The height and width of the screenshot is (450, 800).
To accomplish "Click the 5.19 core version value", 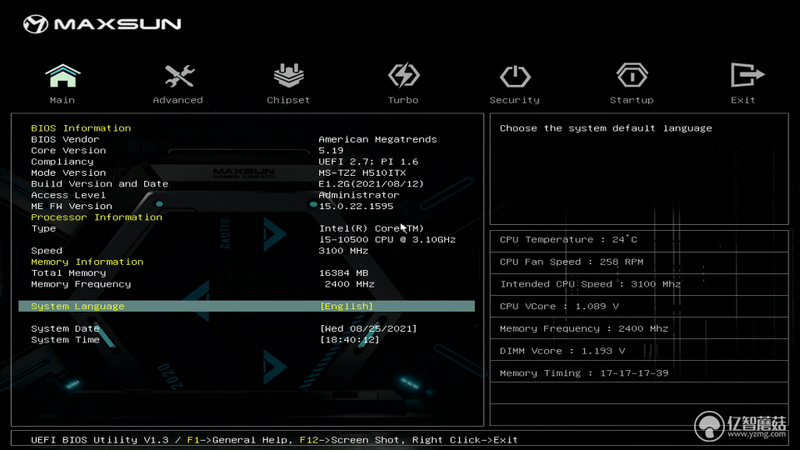I will [x=331, y=151].
